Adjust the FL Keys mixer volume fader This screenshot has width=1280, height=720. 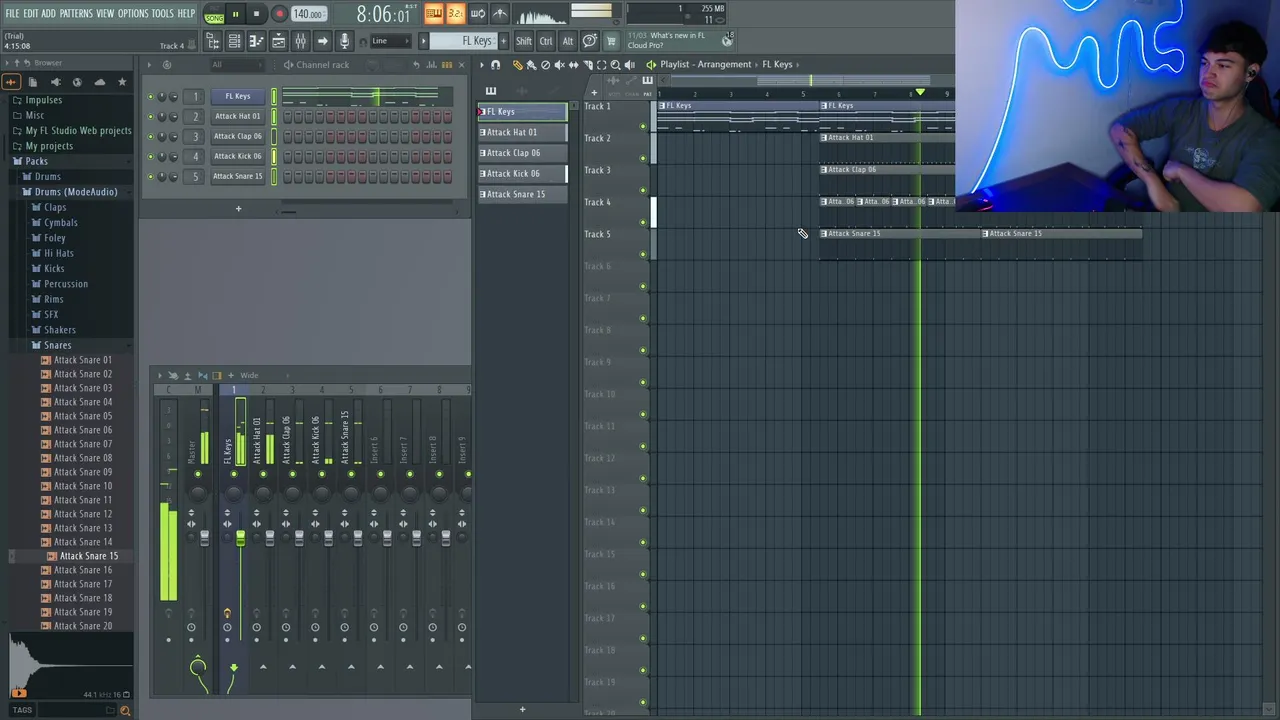click(x=240, y=538)
